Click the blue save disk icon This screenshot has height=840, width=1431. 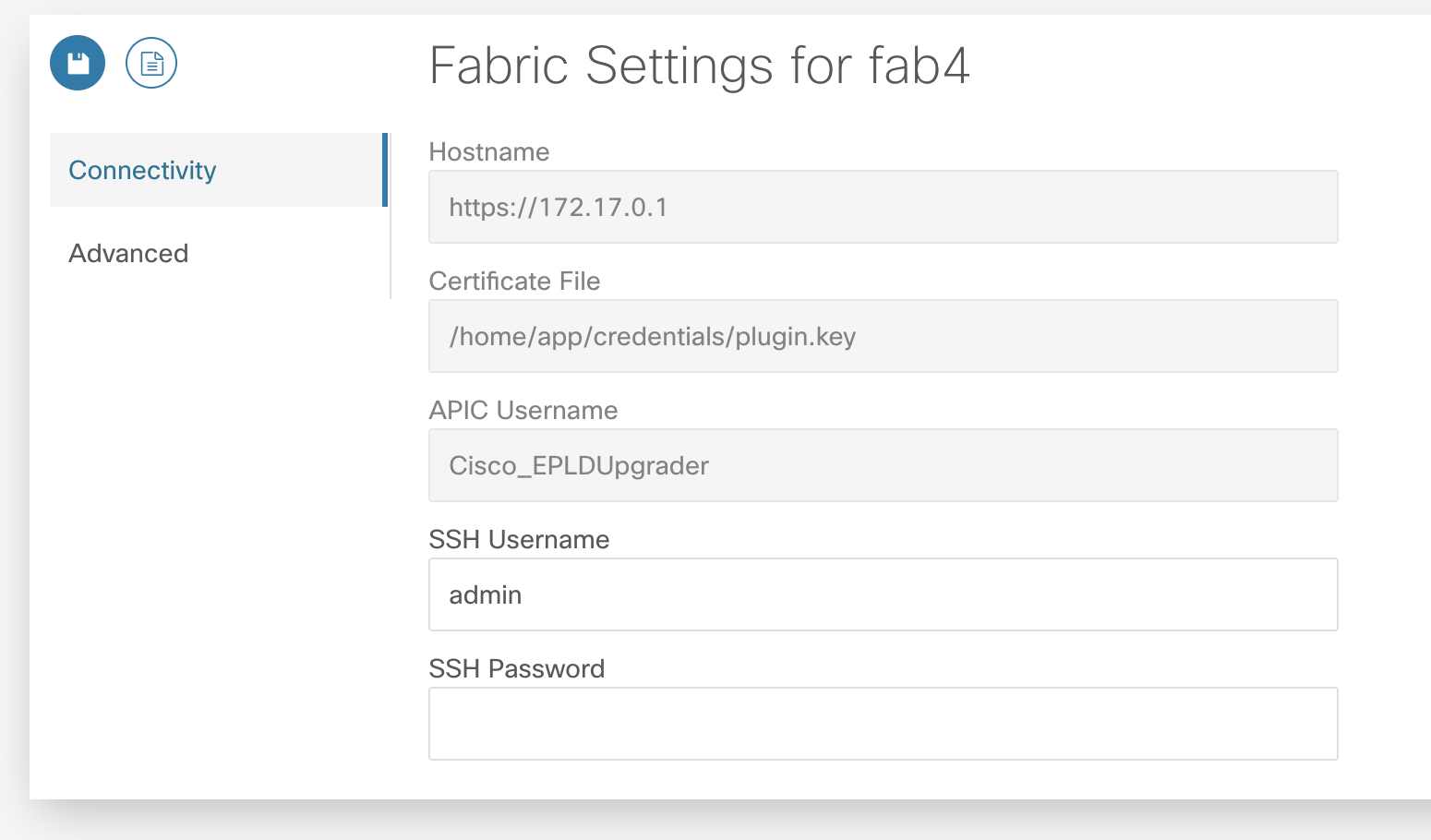78,63
